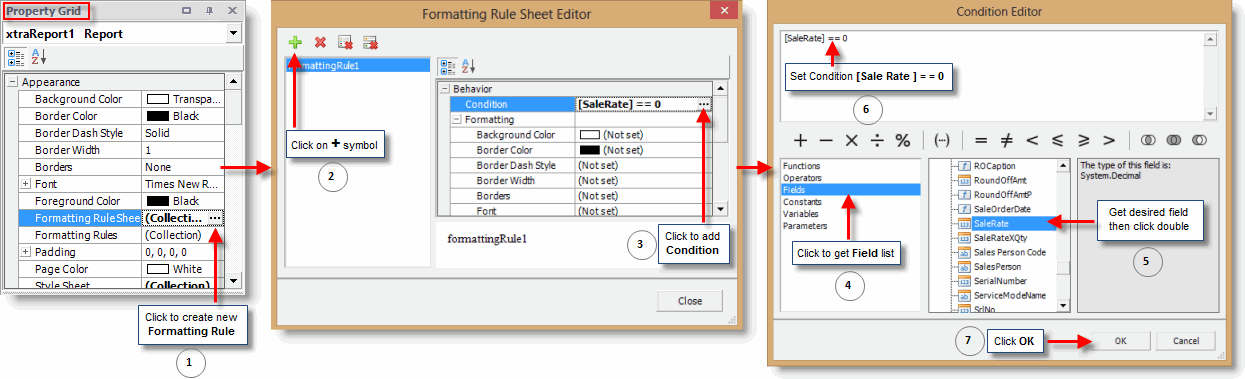Switch Property Grid to categorized view
1245x379 pixels.
[16, 57]
